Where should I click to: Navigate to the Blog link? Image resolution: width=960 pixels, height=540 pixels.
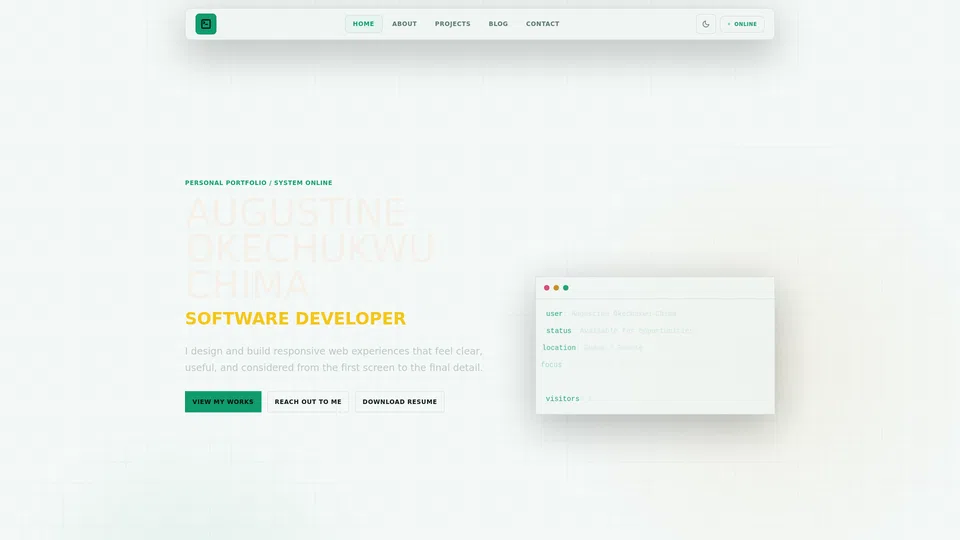[498, 24]
